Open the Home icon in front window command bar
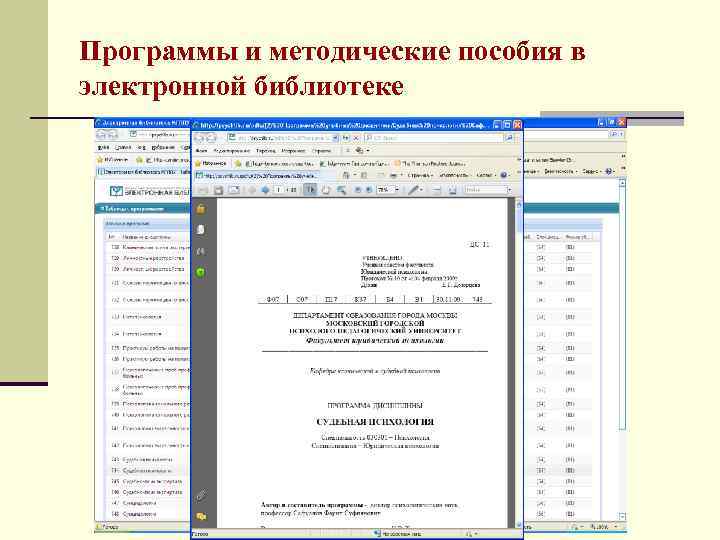 pyautogui.click(x=346, y=175)
